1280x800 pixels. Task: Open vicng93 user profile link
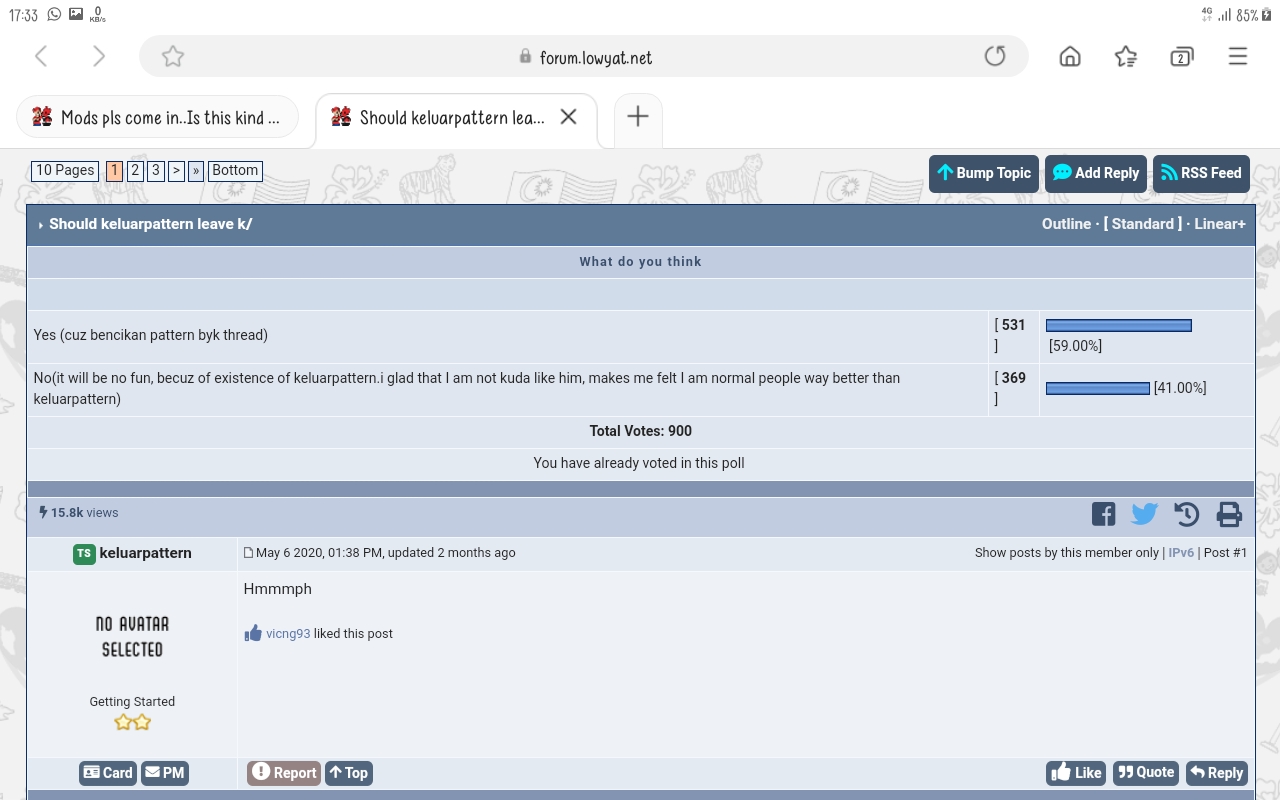pyautogui.click(x=288, y=634)
